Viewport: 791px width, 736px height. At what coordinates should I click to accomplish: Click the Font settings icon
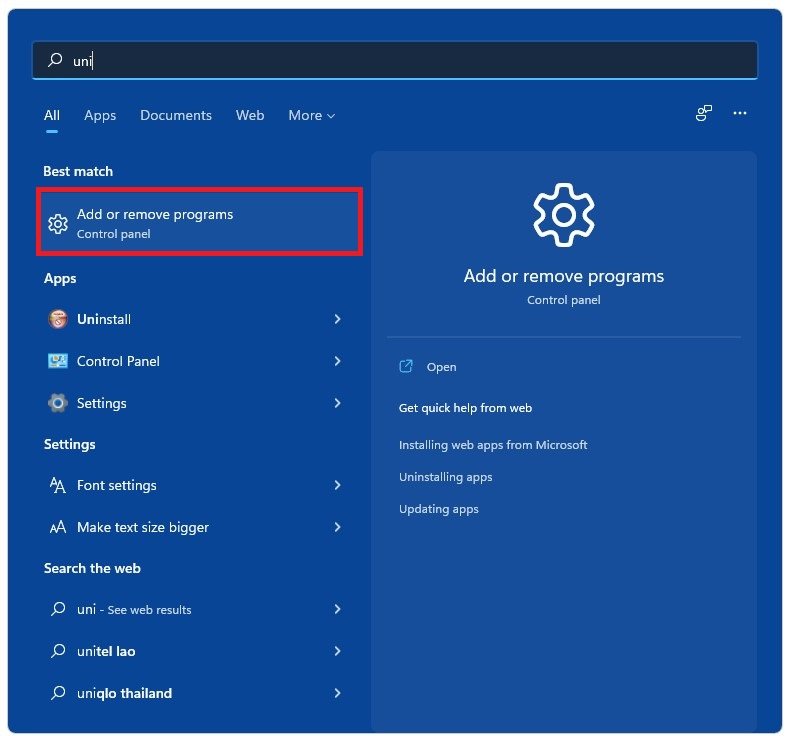[58, 485]
